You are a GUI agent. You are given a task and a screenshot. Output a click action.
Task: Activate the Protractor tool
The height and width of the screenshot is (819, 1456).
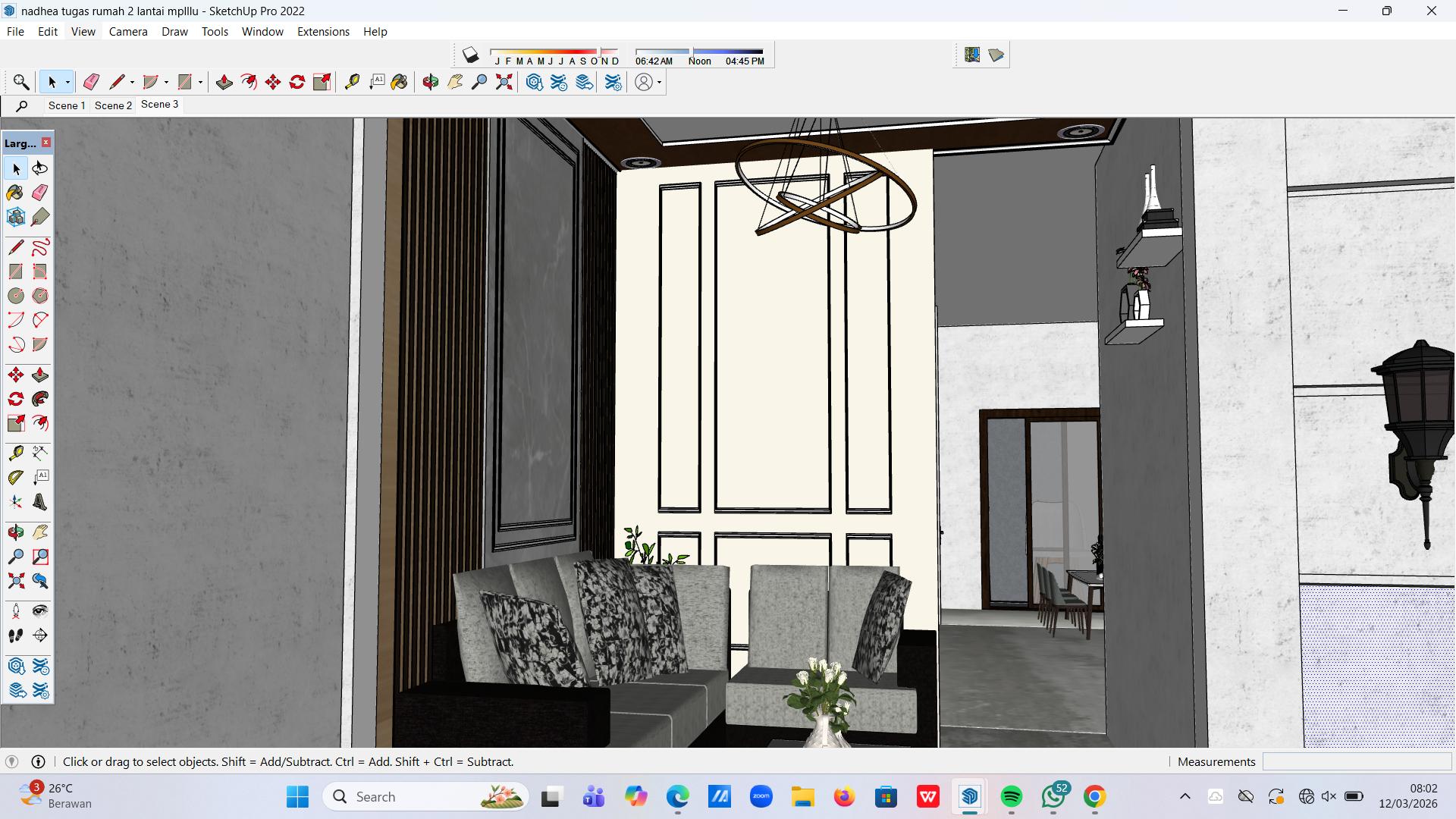pos(16,478)
